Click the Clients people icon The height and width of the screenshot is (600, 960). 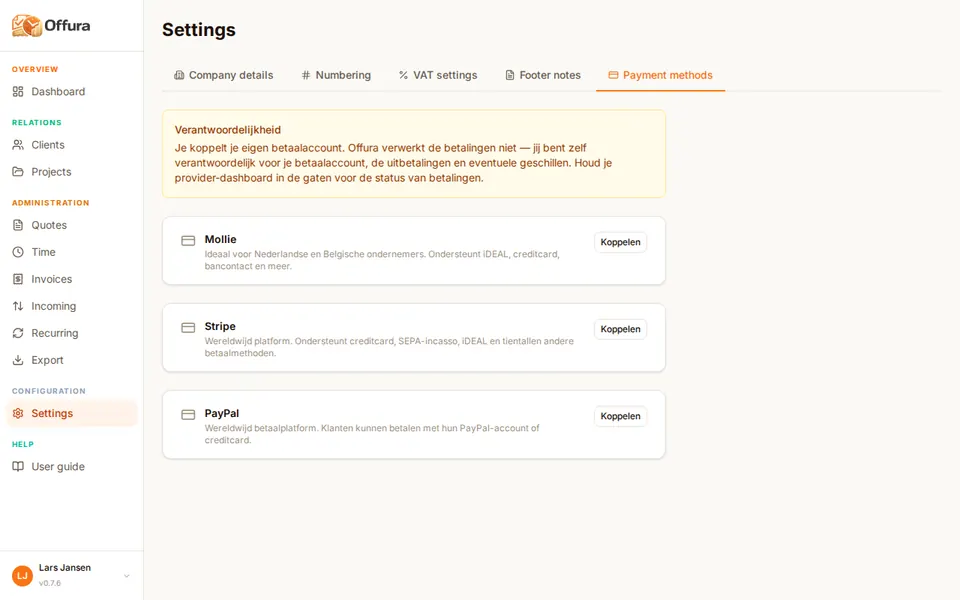pyautogui.click(x=18, y=144)
